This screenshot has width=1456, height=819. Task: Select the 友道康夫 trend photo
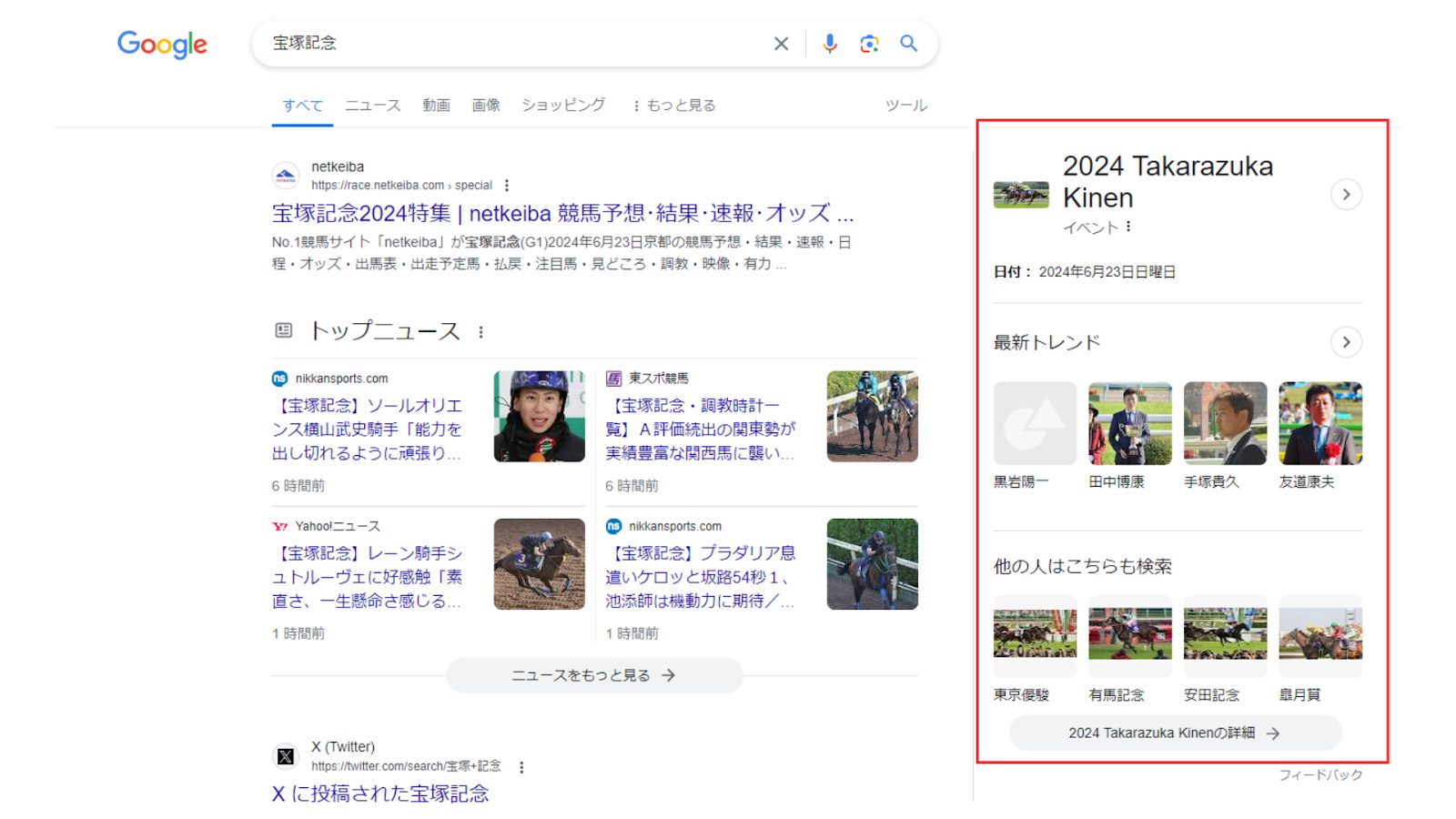(x=1320, y=423)
